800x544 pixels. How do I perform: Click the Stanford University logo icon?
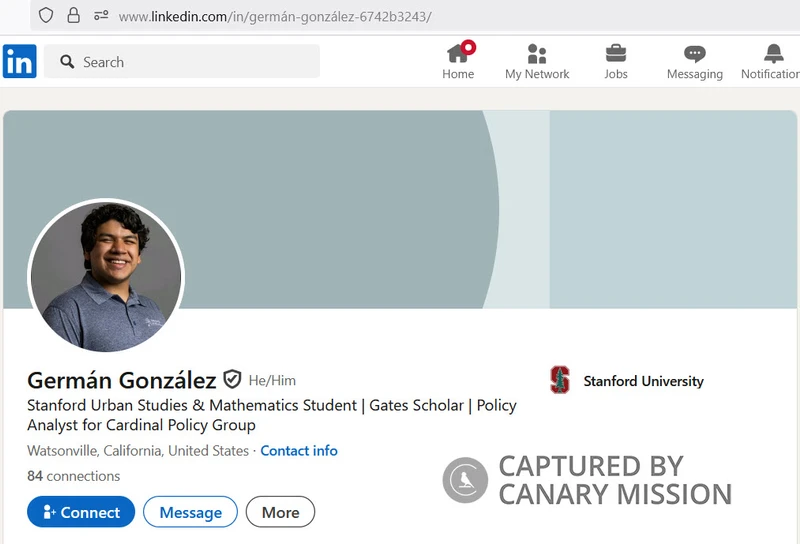click(560, 380)
